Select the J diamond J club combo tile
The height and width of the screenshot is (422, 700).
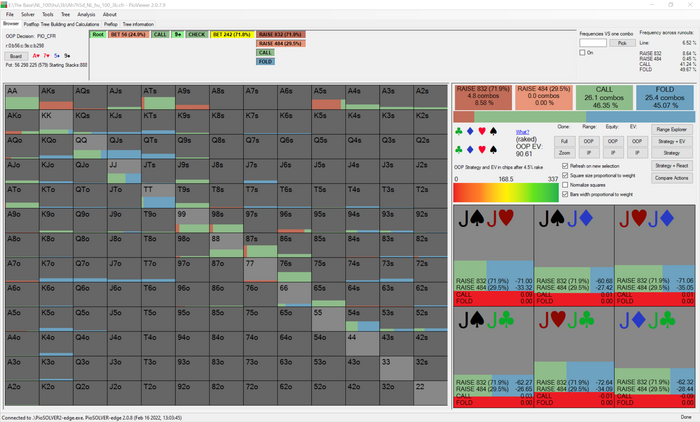coord(654,357)
